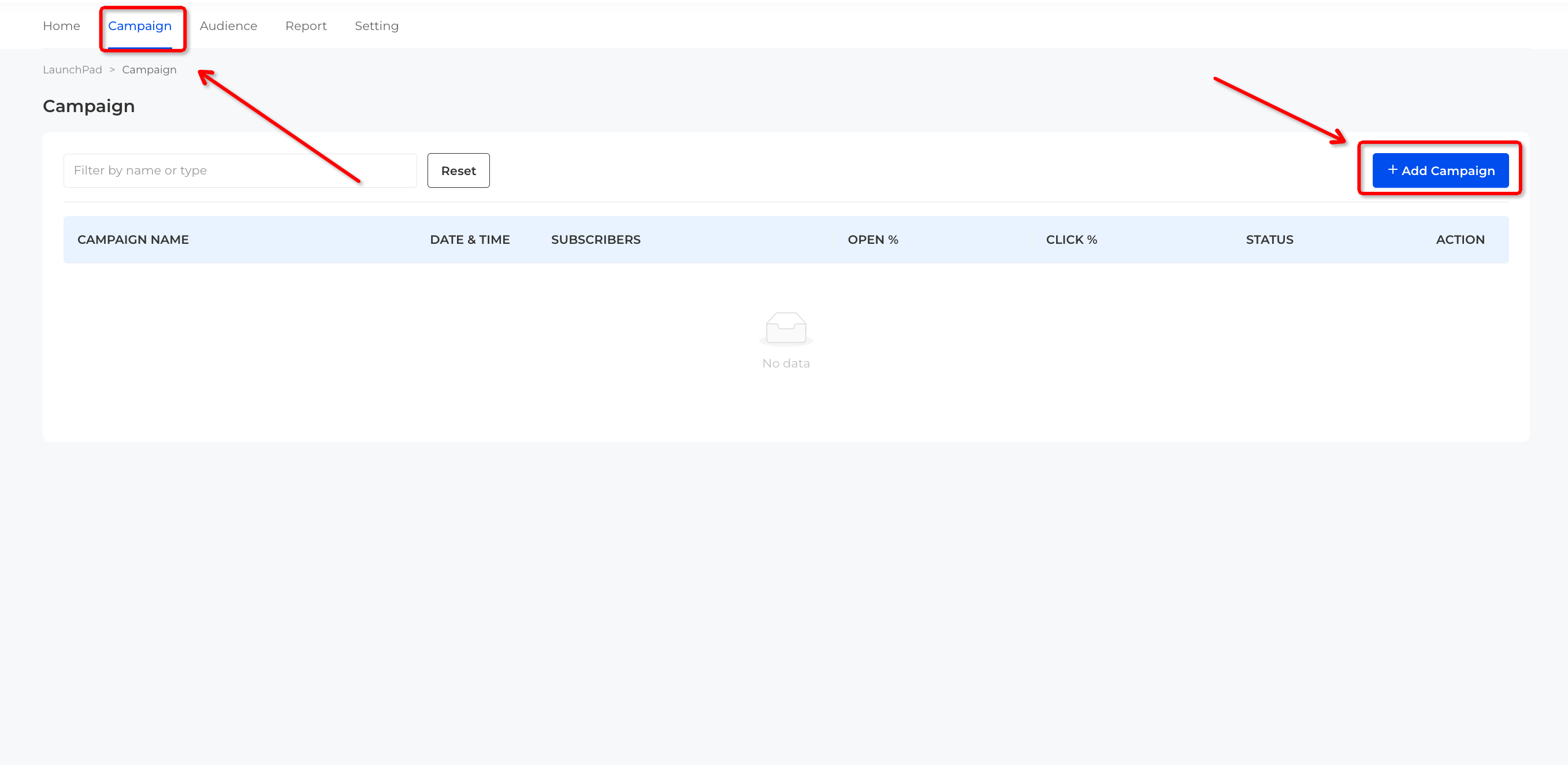Click the Reset button

pos(458,170)
